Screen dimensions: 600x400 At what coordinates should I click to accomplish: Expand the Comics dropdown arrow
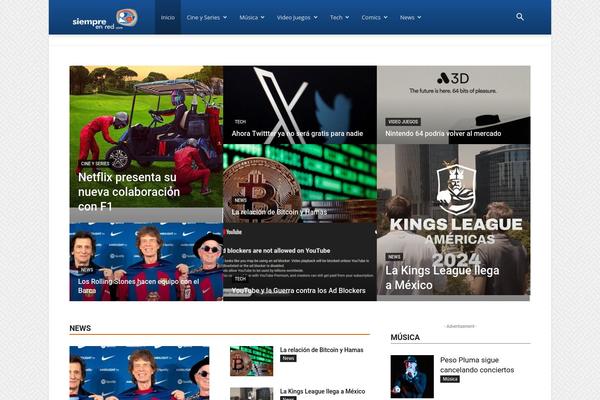[386, 17]
